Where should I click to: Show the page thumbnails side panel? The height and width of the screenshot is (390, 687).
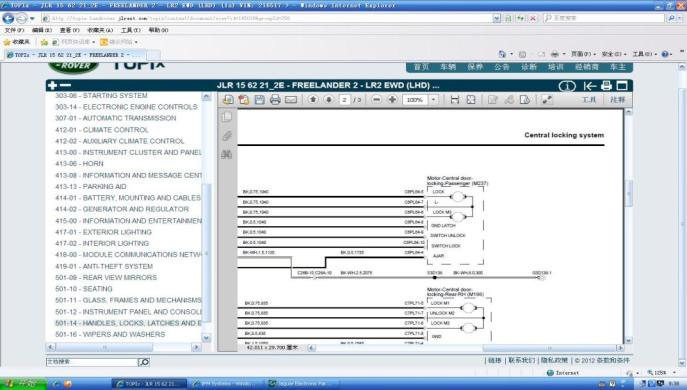tap(227, 117)
